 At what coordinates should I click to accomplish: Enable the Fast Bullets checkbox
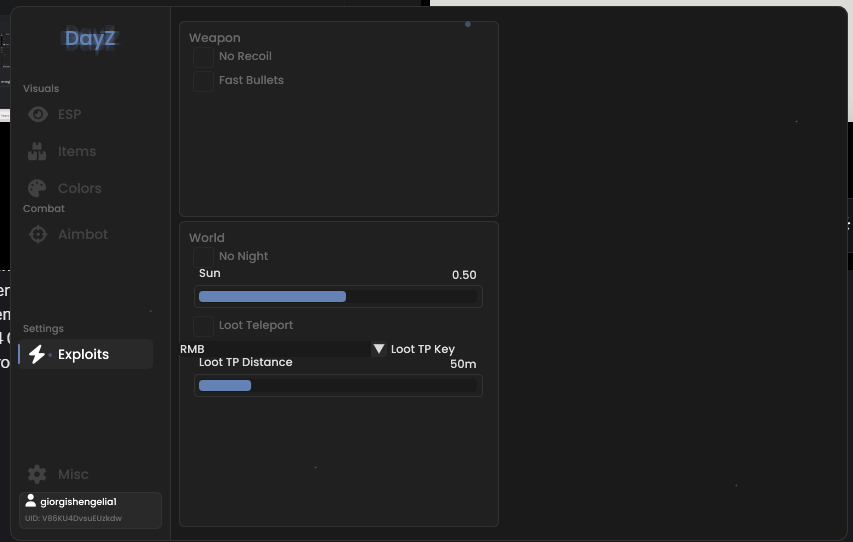click(203, 81)
